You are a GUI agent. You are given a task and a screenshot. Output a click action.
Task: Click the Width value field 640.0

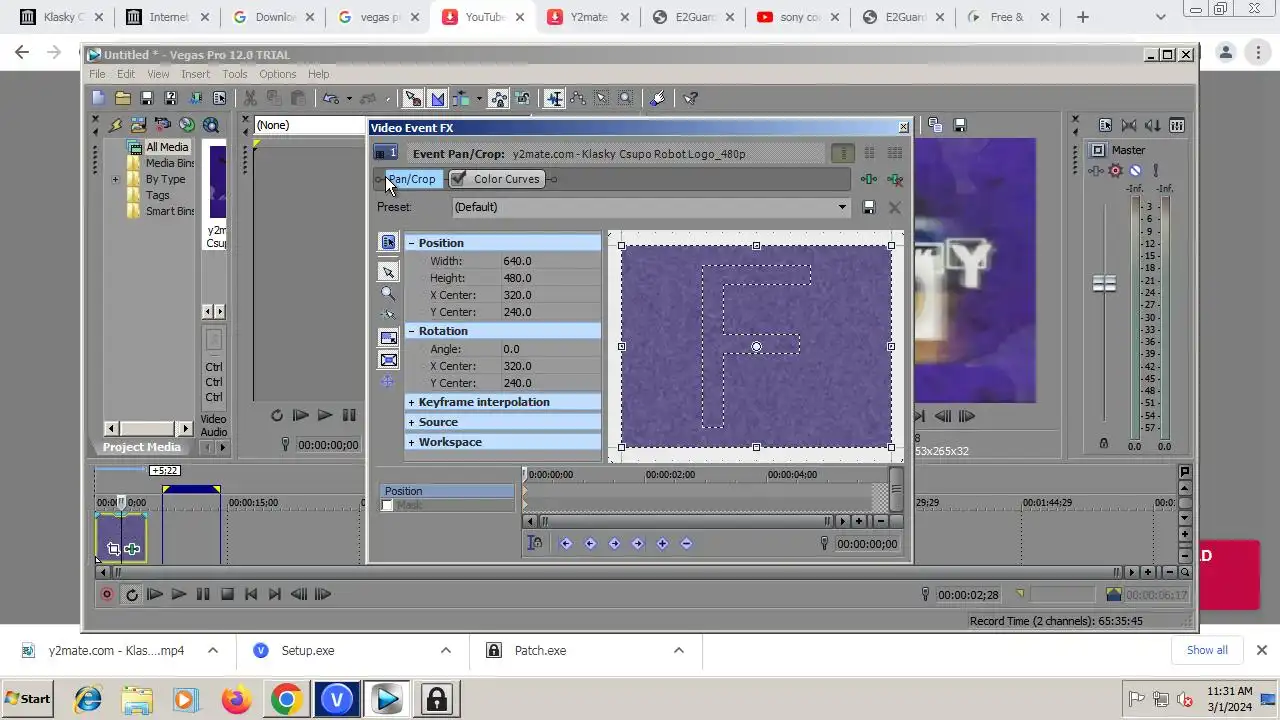pyautogui.click(x=550, y=261)
